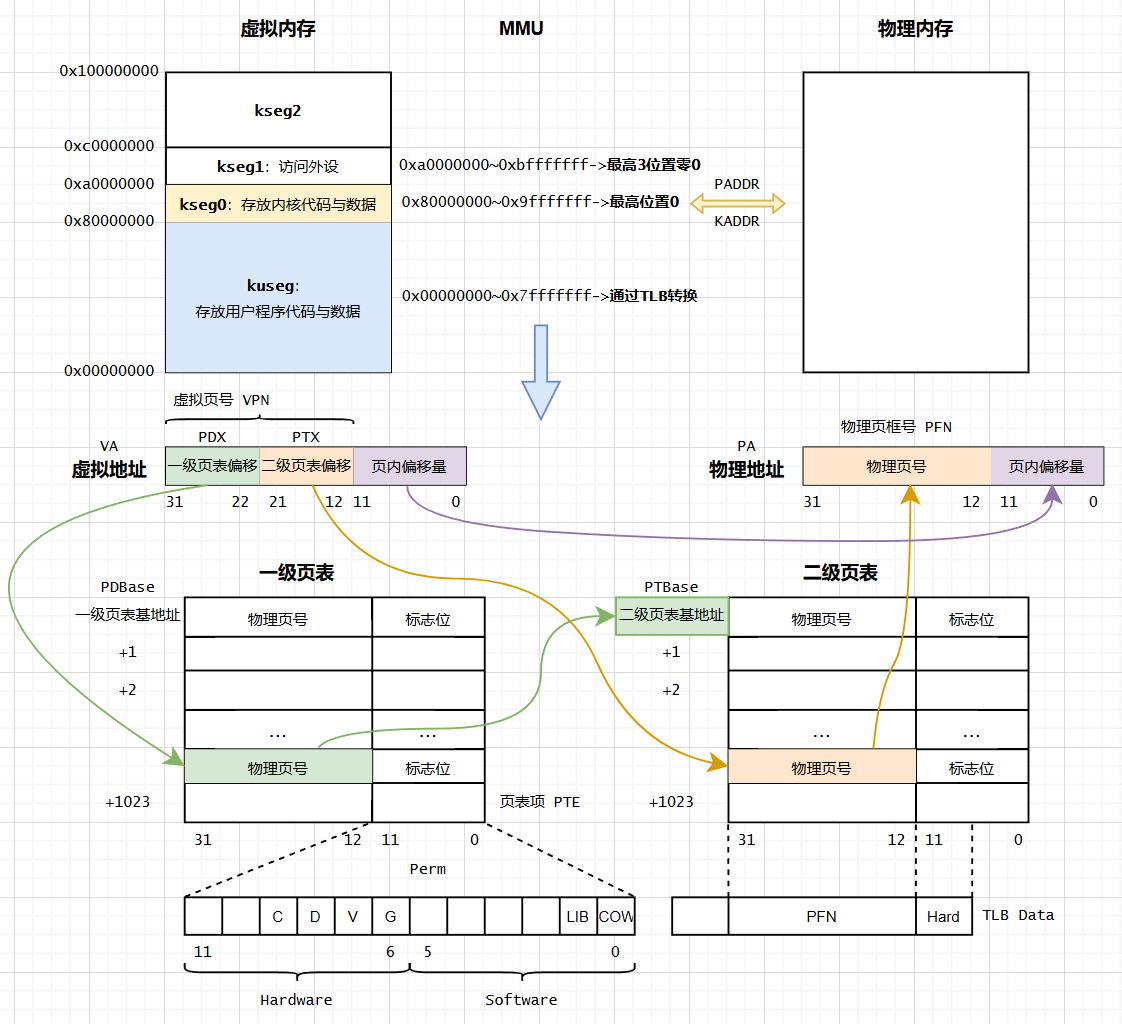This screenshot has width=1122, height=1024.
Task: Switch to the 虚拟内存 column header
Action: (278, 29)
